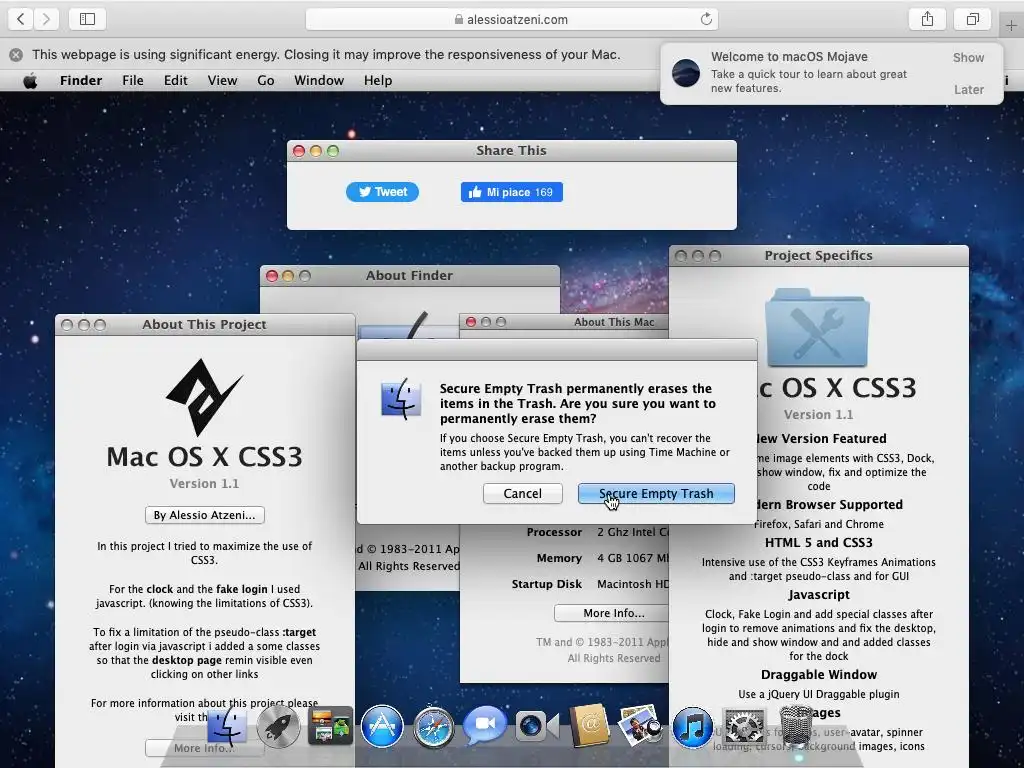The image size is (1024, 768).
Task: Select the Project Specifics title bar
Action: coord(818,255)
